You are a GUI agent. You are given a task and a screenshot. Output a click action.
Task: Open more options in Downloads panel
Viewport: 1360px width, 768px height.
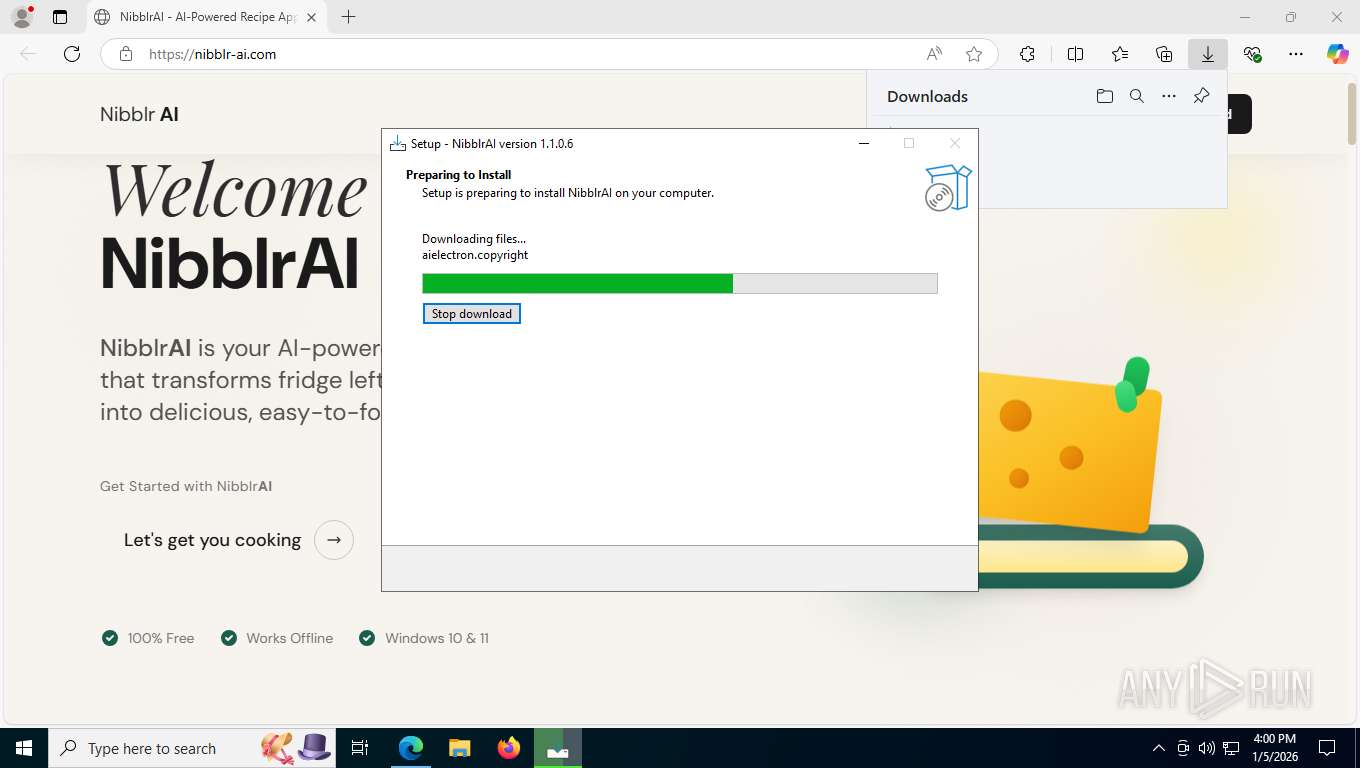point(1169,96)
